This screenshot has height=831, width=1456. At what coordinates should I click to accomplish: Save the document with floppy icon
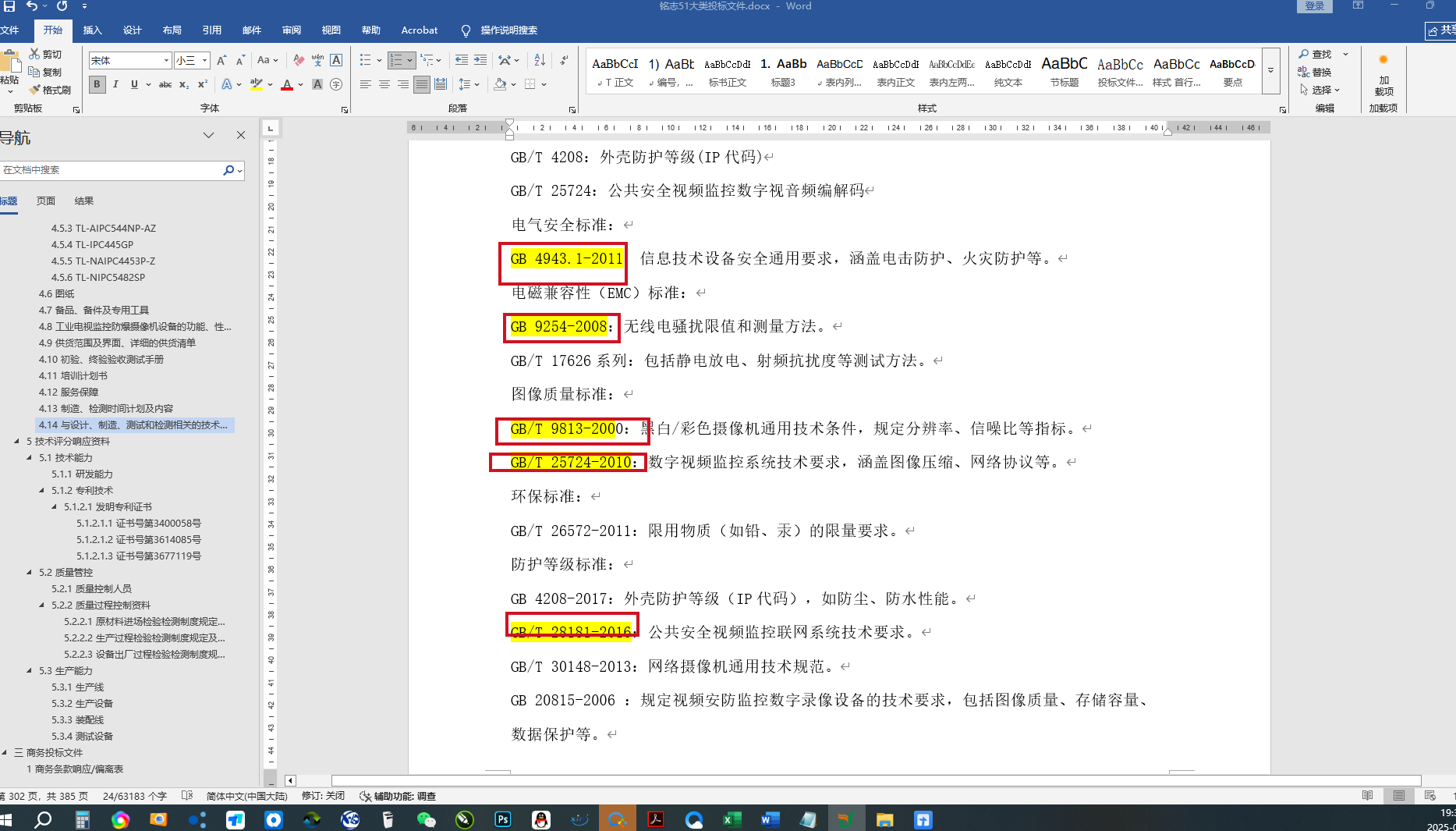pyautogui.click(x=9, y=6)
